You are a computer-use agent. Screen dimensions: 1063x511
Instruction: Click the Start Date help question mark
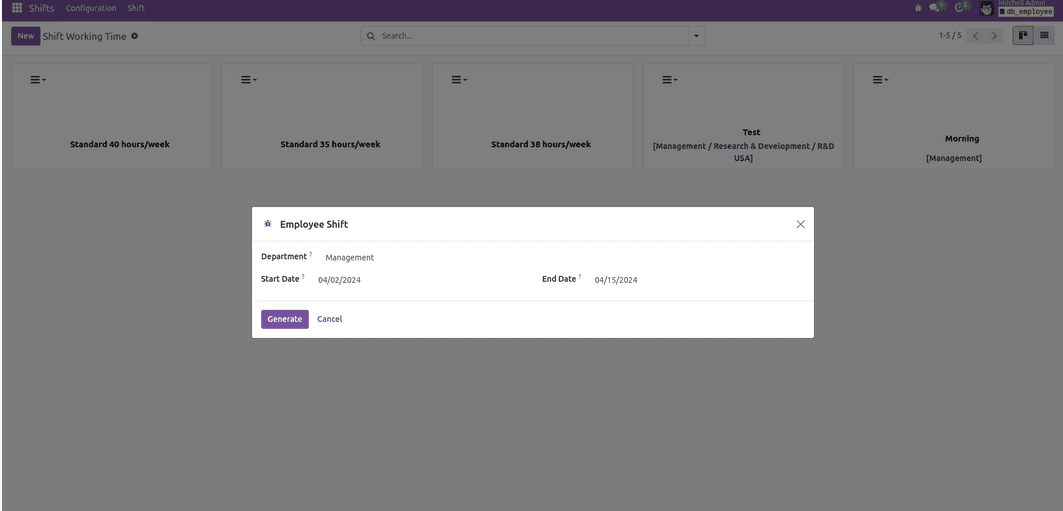[x=303, y=277]
